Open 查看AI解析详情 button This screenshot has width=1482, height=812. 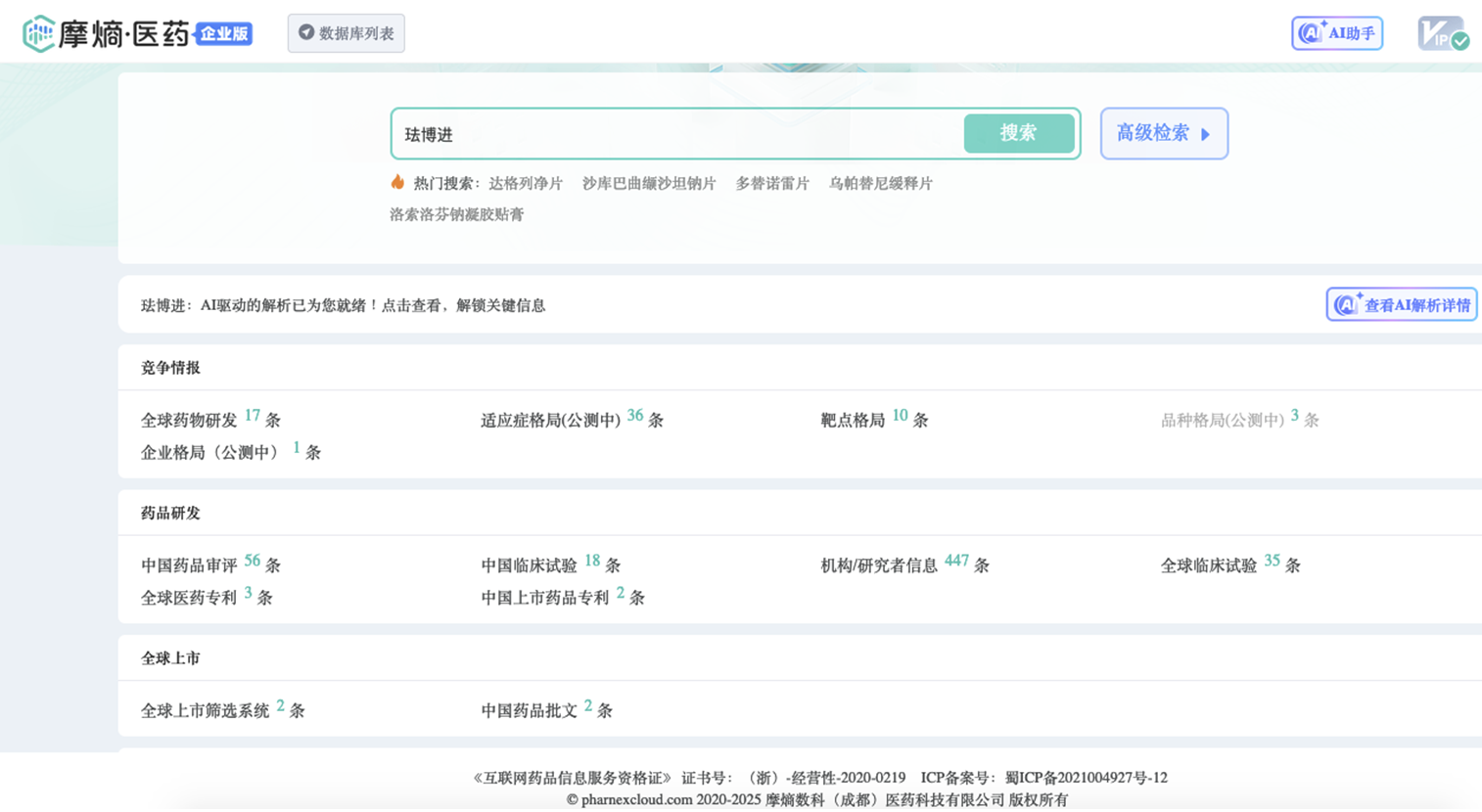pyautogui.click(x=1402, y=305)
